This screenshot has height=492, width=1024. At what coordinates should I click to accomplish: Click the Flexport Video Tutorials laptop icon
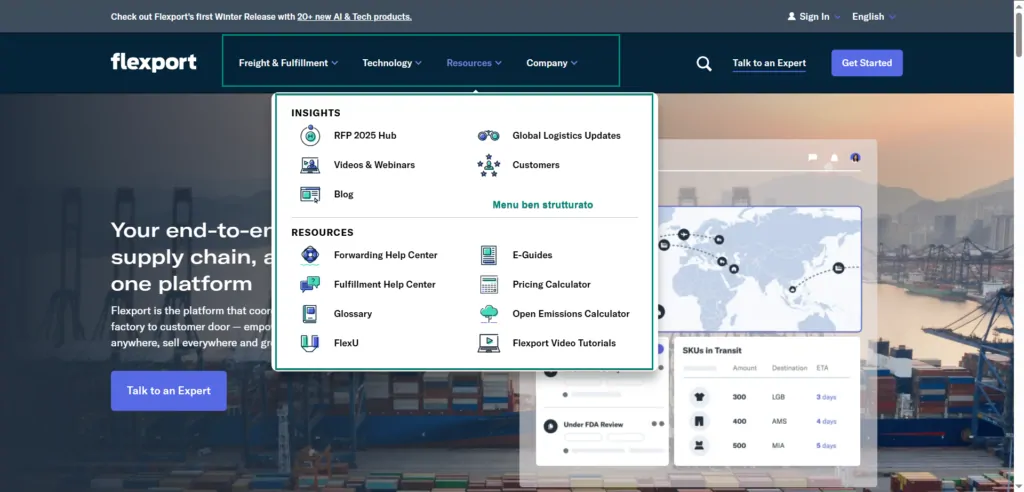click(x=488, y=344)
